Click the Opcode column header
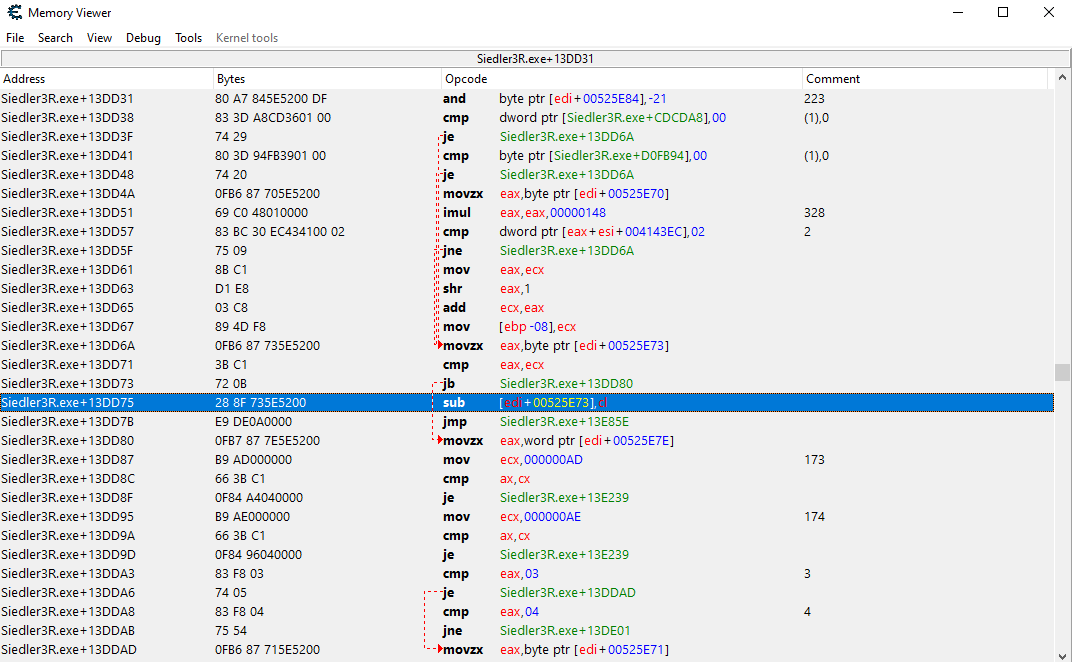This screenshot has height=662, width=1072. tap(622, 79)
